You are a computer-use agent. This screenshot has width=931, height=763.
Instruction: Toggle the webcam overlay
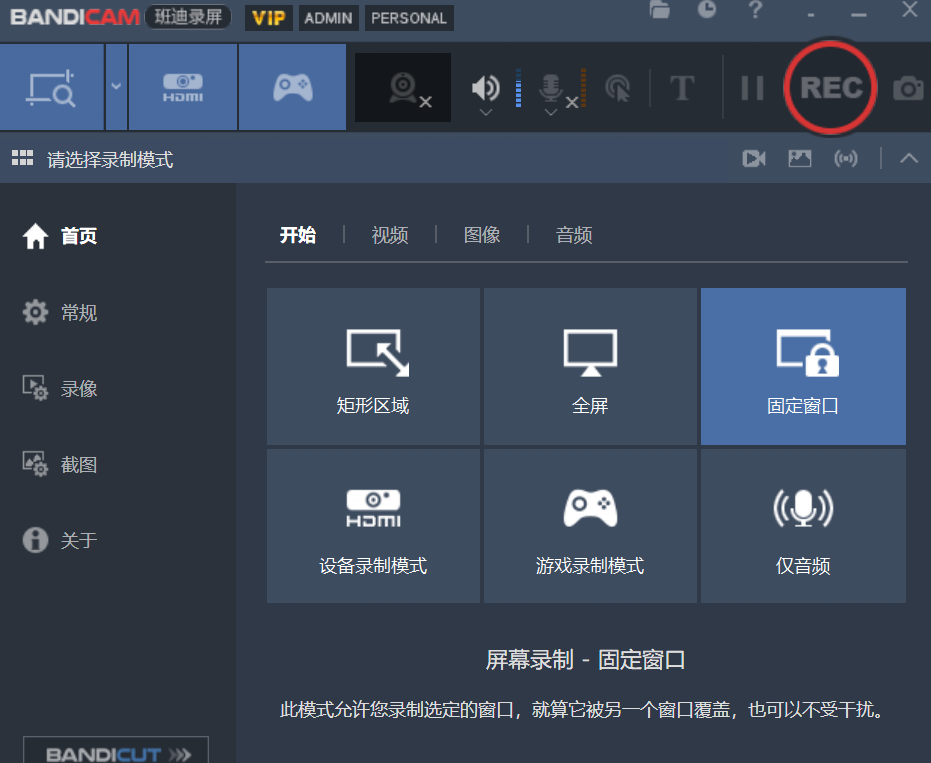pos(403,88)
